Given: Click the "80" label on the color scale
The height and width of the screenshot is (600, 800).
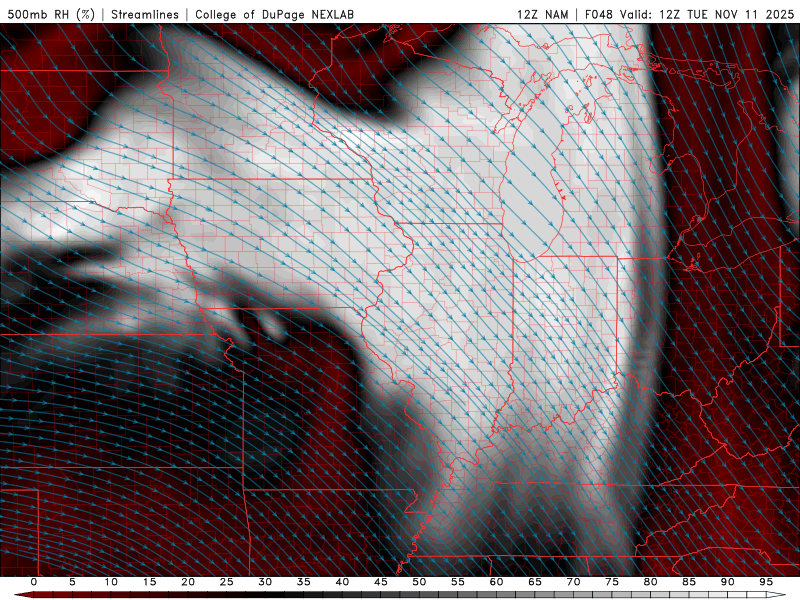Looking at the screenshot, I should point(650,582).
